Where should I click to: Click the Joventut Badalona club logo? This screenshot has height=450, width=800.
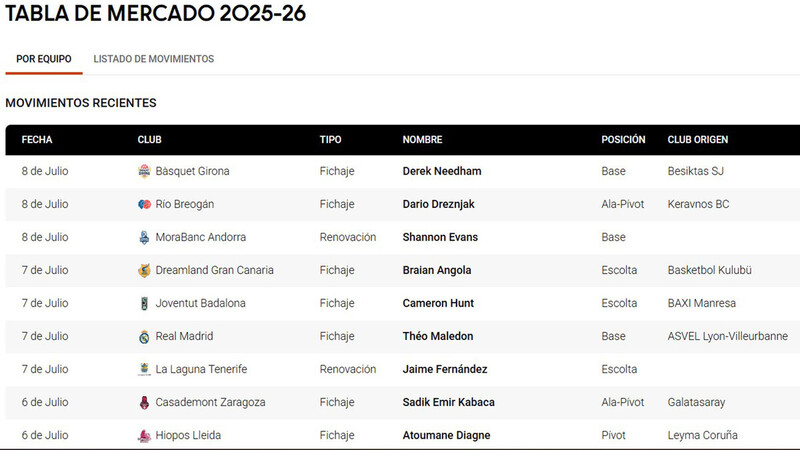point(144,303)
